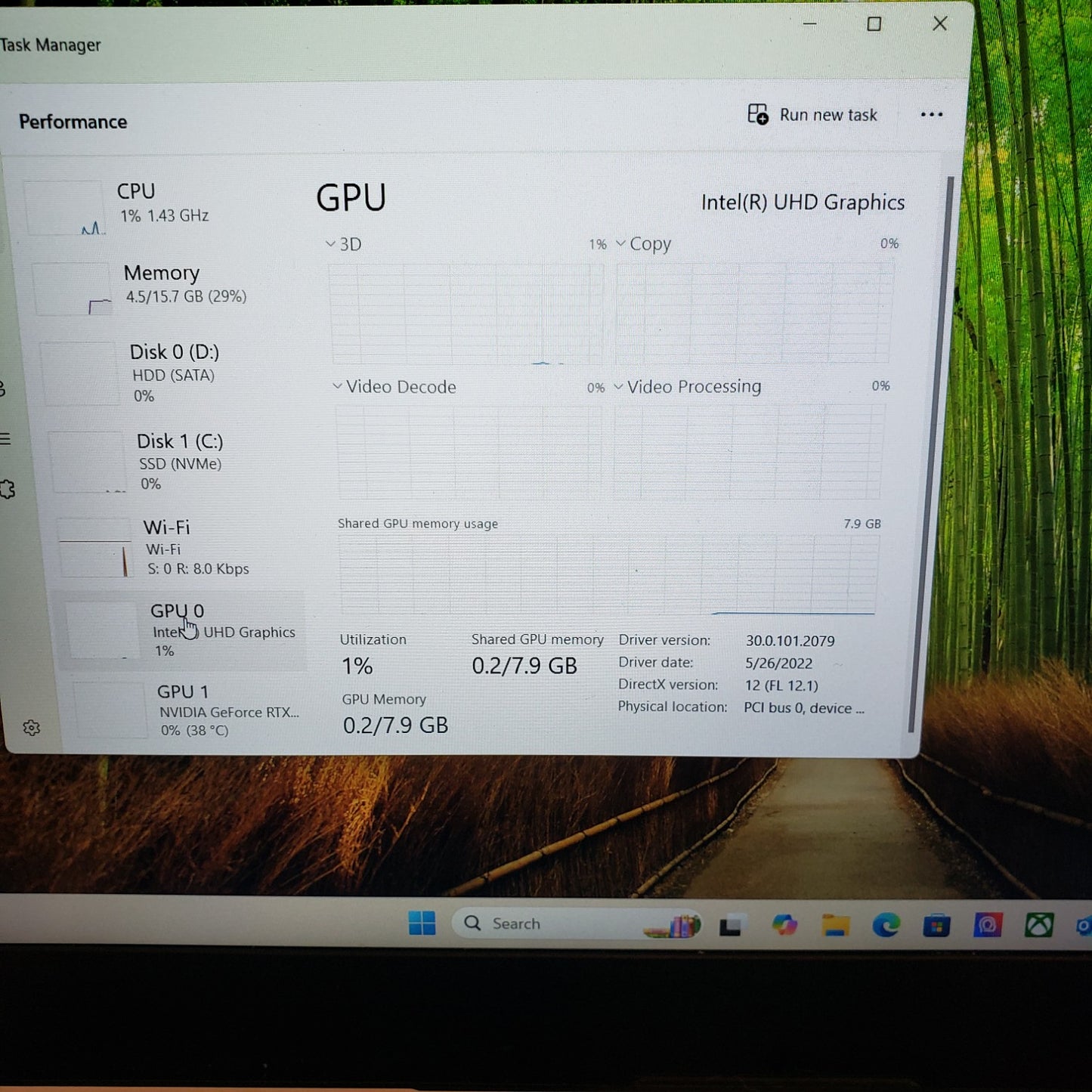
Task: Expand the 3D engine graph dropdown
Action: 344,244
